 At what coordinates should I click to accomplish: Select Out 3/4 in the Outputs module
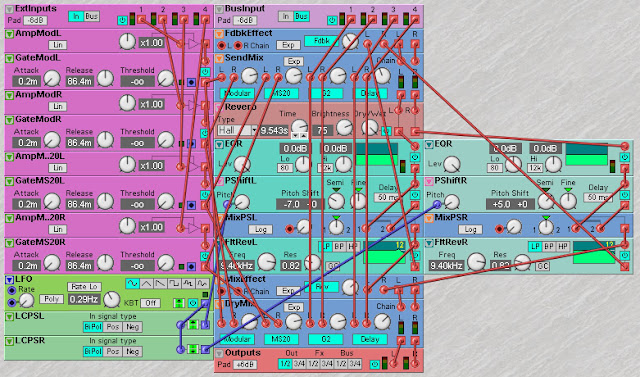pyautogui.click(x=299, y=364)
